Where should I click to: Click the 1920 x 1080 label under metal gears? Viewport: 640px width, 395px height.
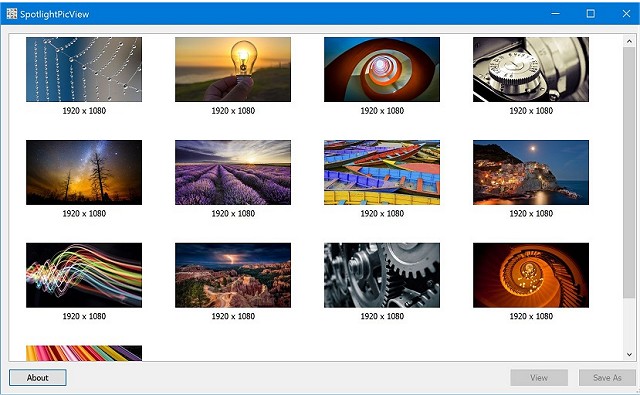click(x=382, y=316)
